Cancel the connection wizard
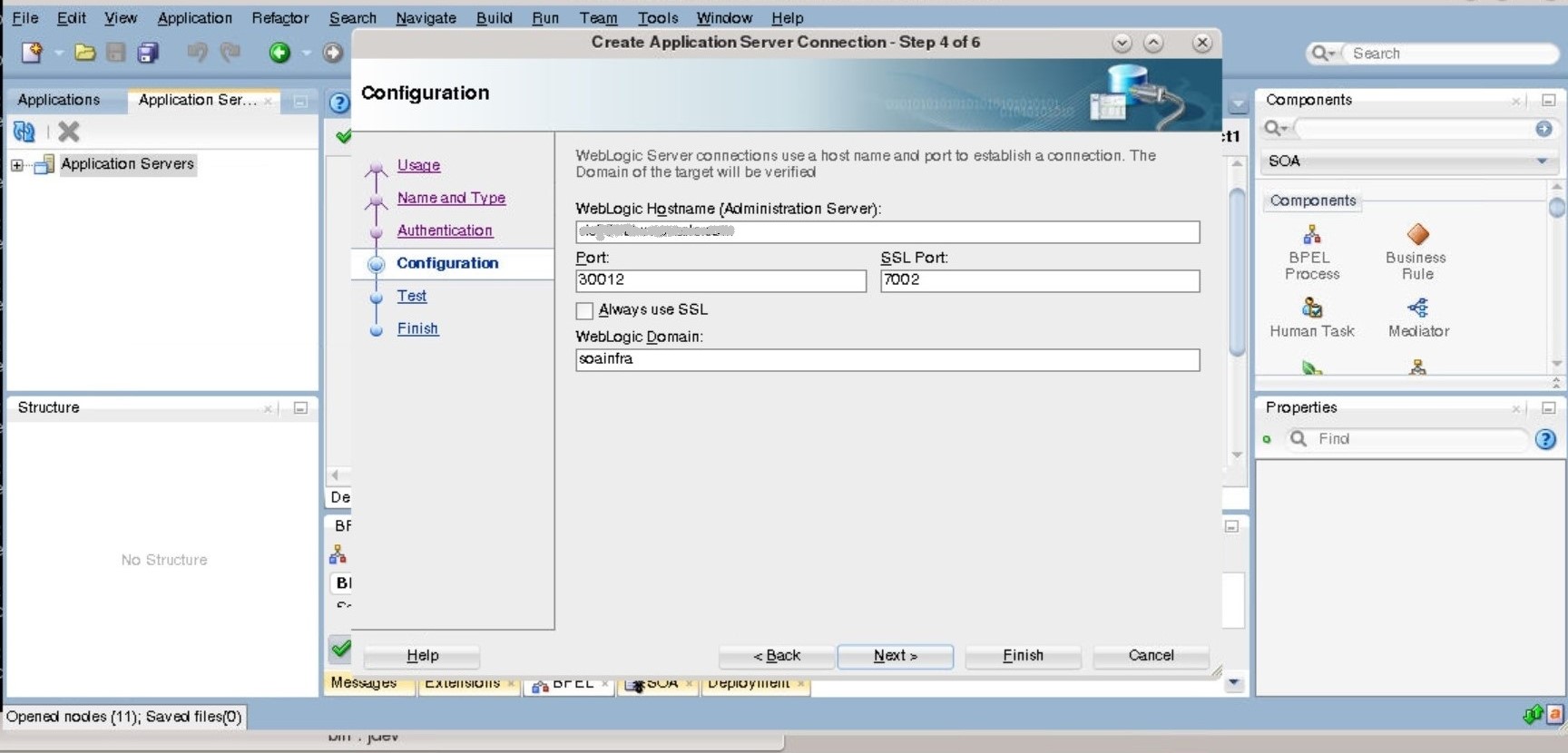 (1151, 656)
